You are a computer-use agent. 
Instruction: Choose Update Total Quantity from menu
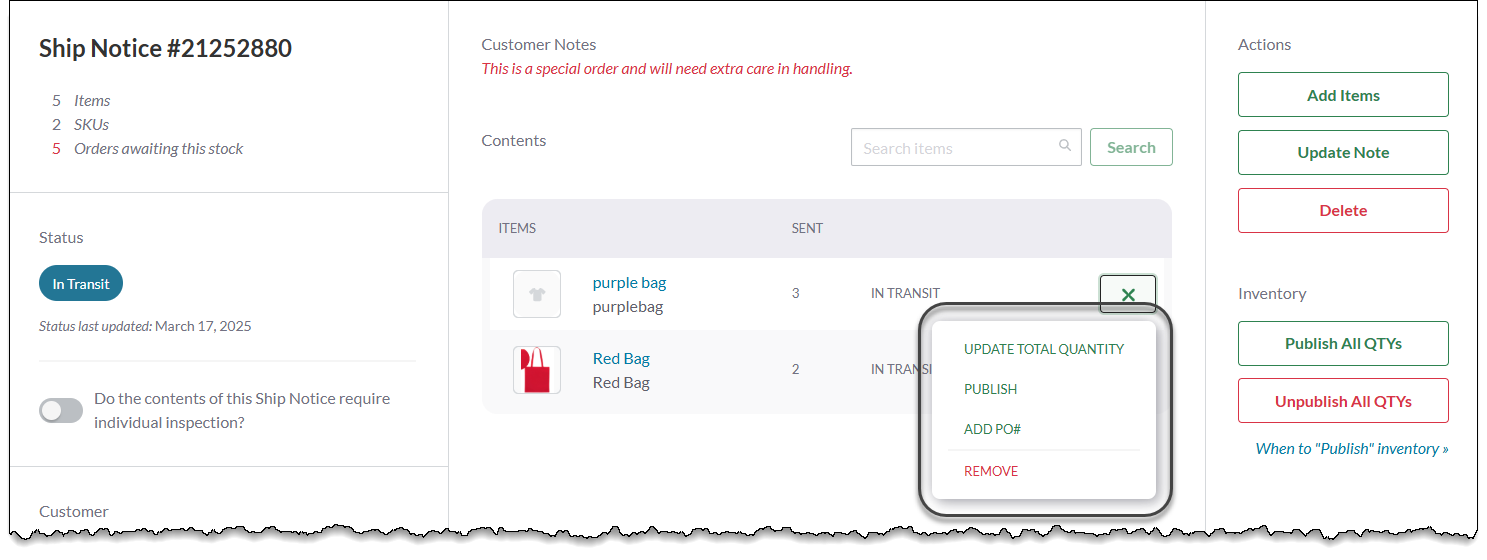(1044, 349)
